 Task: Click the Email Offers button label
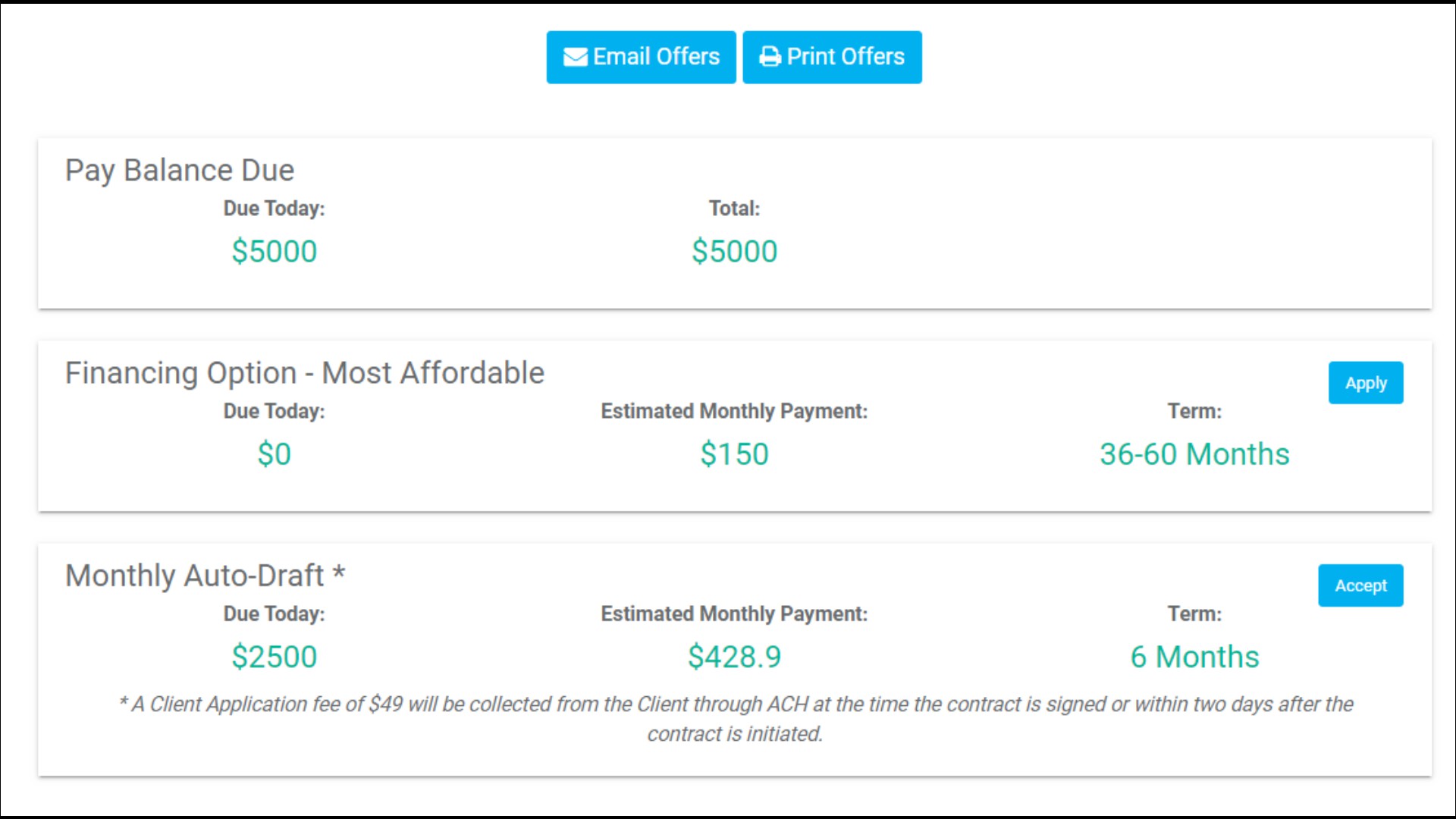click(656, 57)
